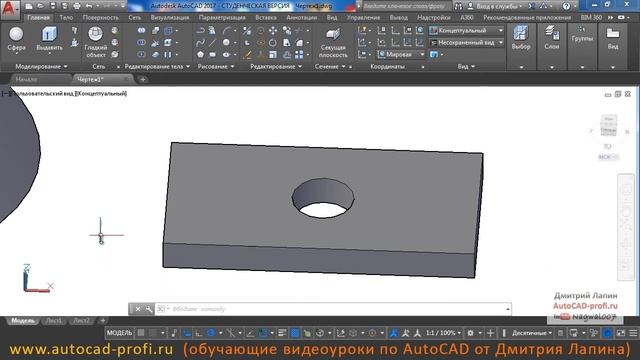Expand the Редактирование тела panel

tap(157, 66)
